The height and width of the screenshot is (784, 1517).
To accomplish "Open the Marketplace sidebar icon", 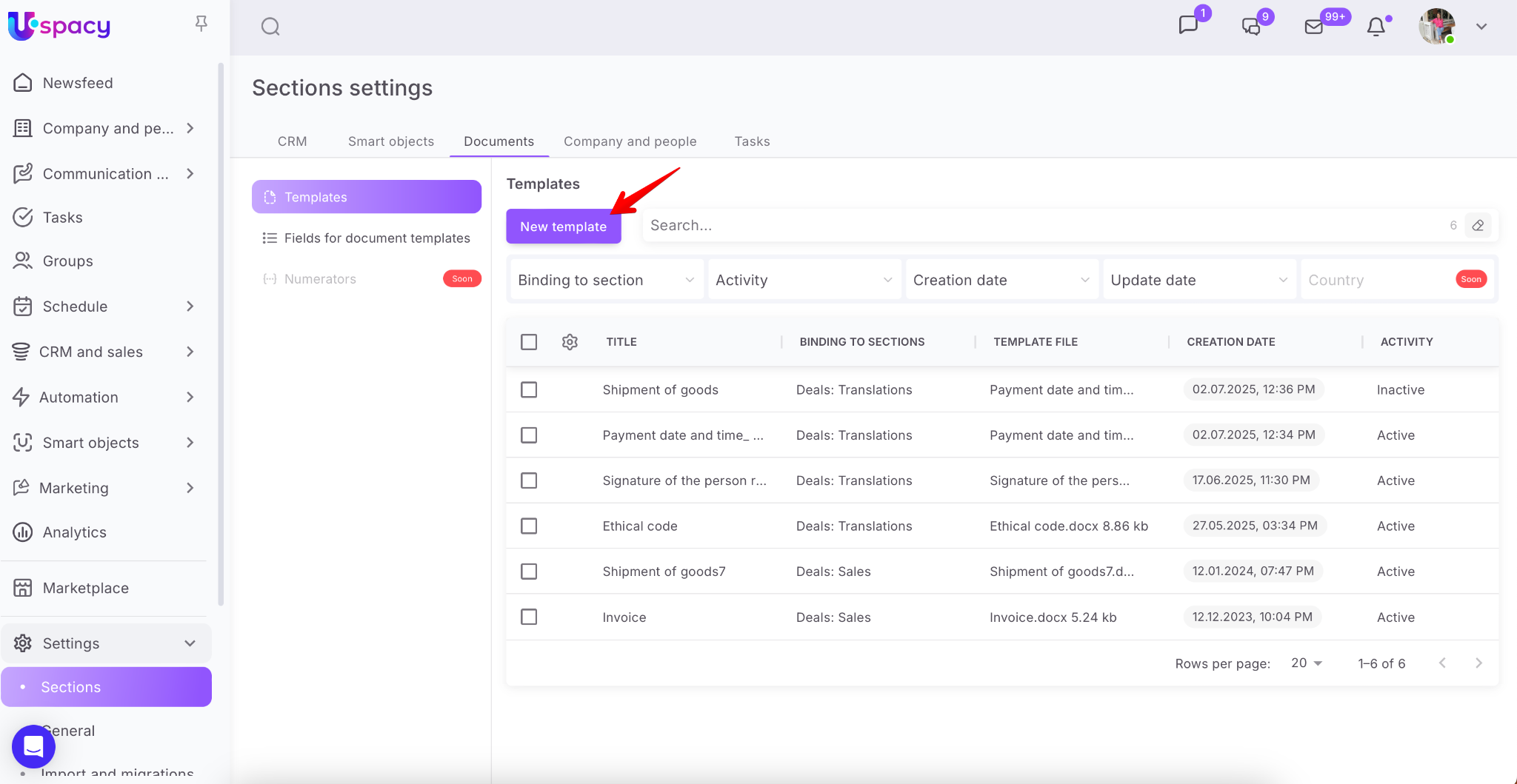I will [23, 588].
